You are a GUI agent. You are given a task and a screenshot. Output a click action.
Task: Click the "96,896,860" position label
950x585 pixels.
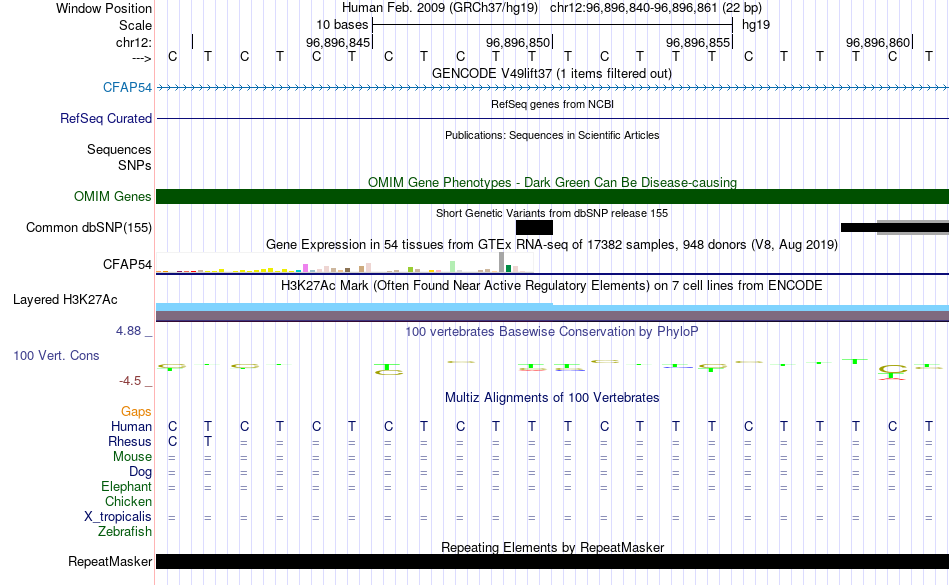tap(877, 42)
